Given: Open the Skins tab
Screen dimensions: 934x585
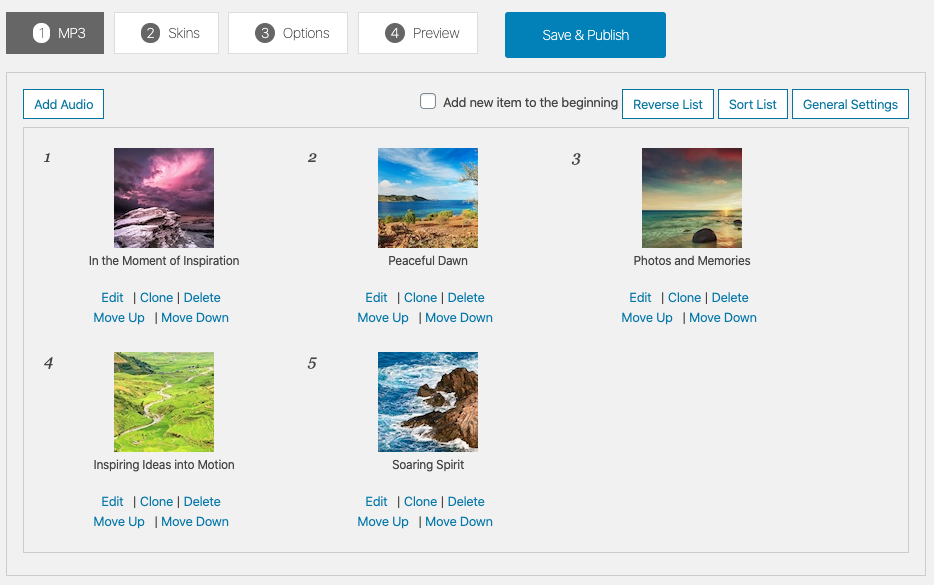Looking at the screenshot, I should tap(170, 33).
